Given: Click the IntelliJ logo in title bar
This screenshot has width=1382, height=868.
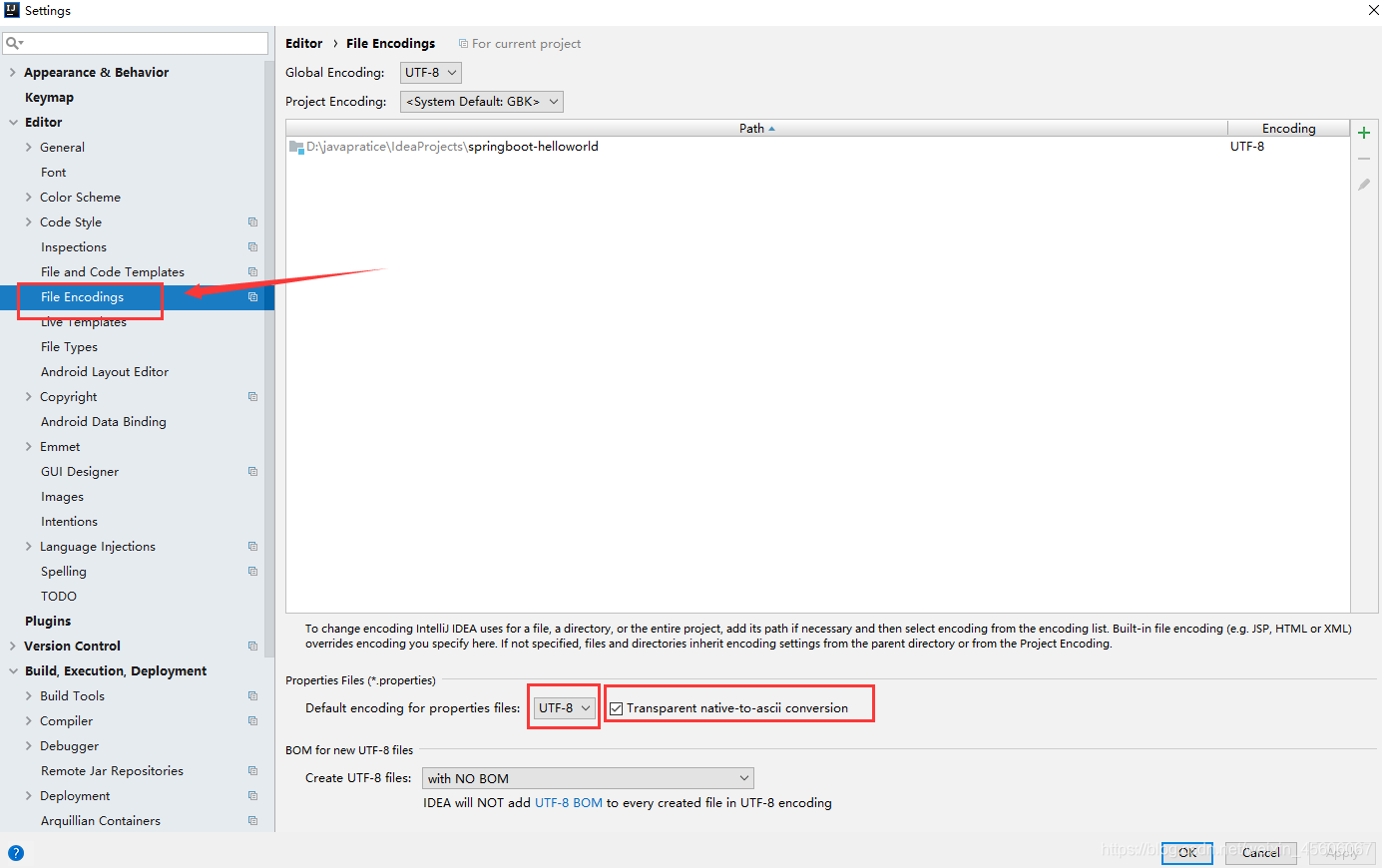Looking at the screenshot, I should (x=12, y=10).
